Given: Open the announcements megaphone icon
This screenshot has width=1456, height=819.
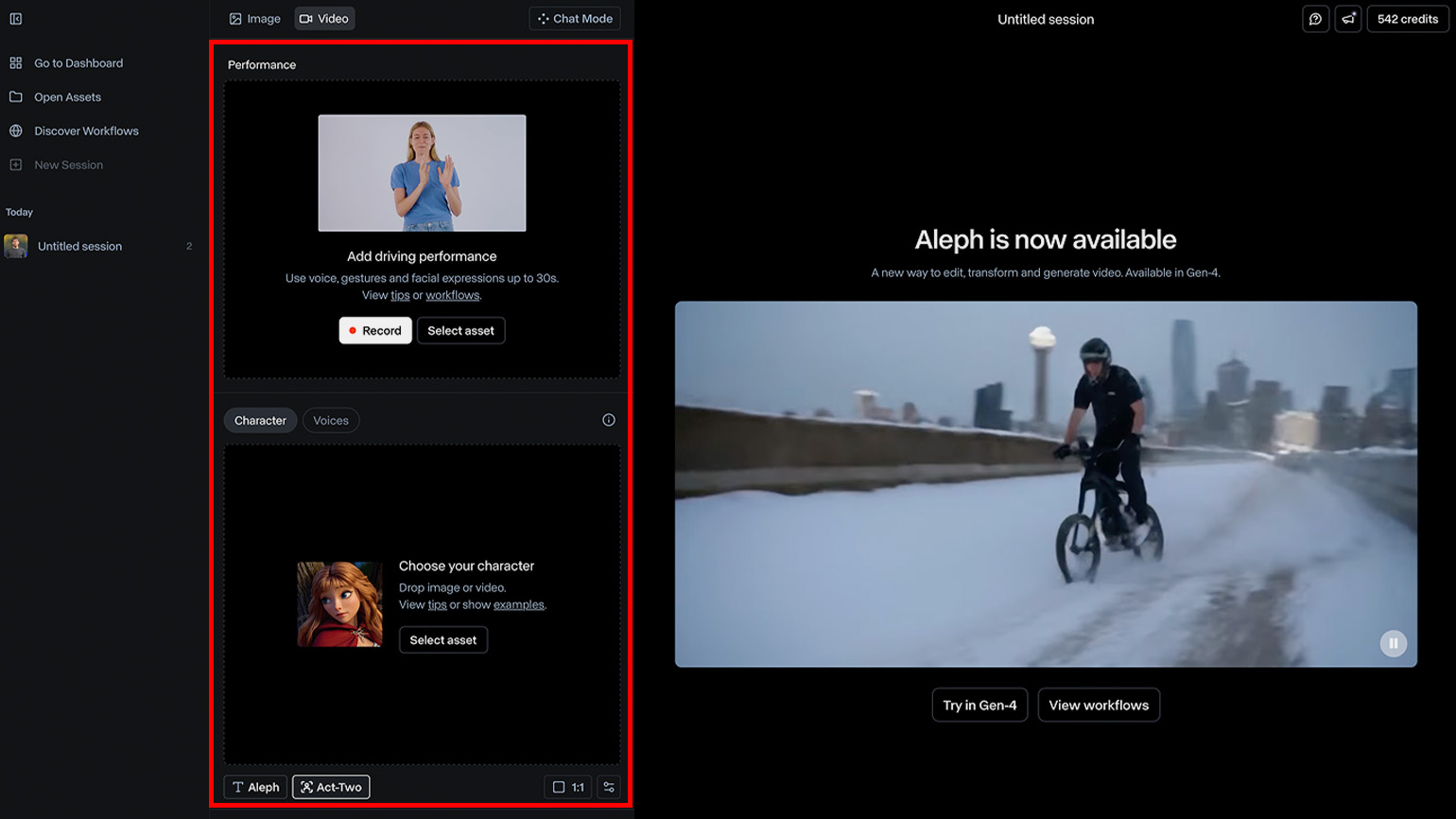Looking at the screenshot, I should 1348,19.
